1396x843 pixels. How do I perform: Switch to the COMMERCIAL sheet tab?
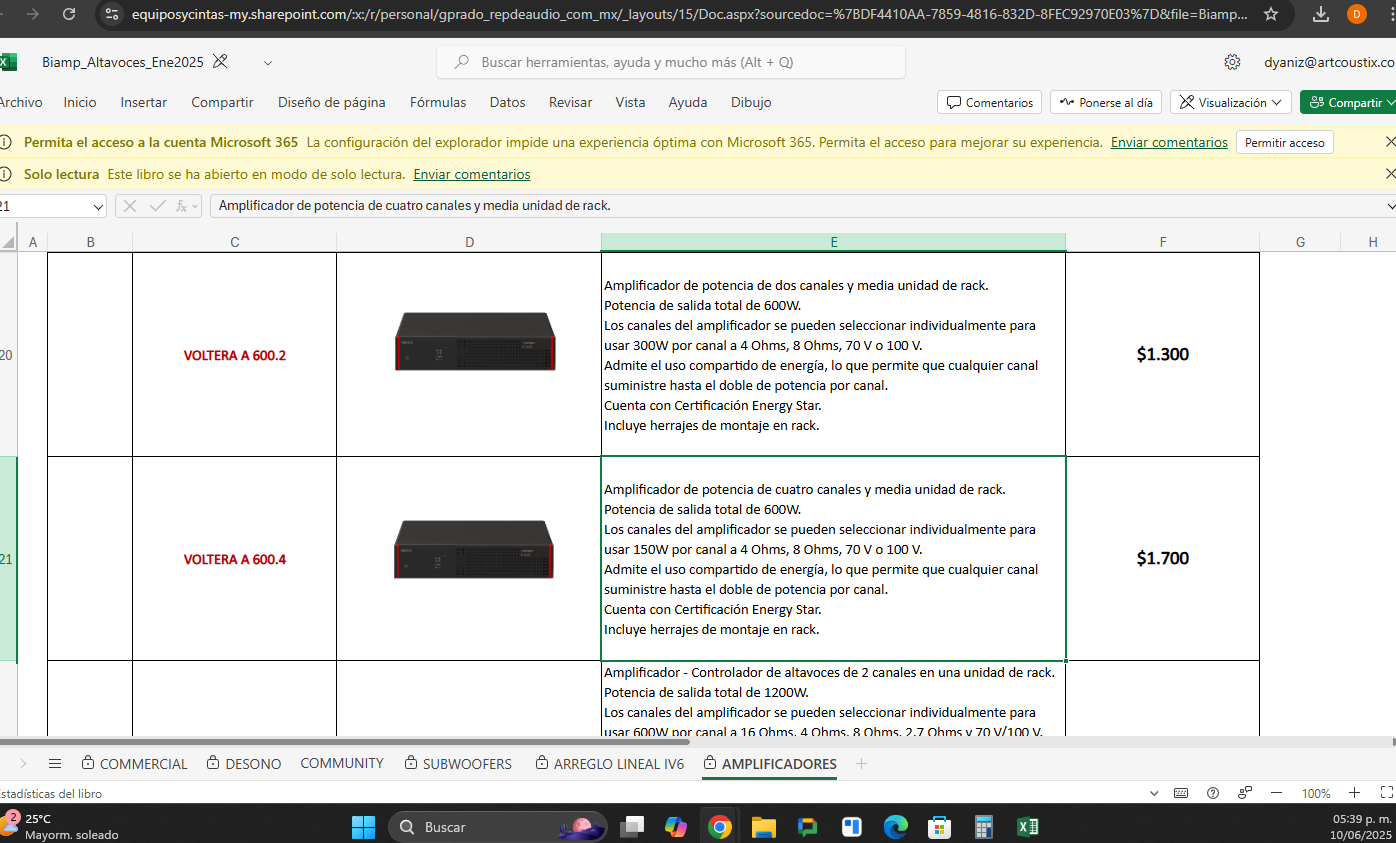(134, 763)
